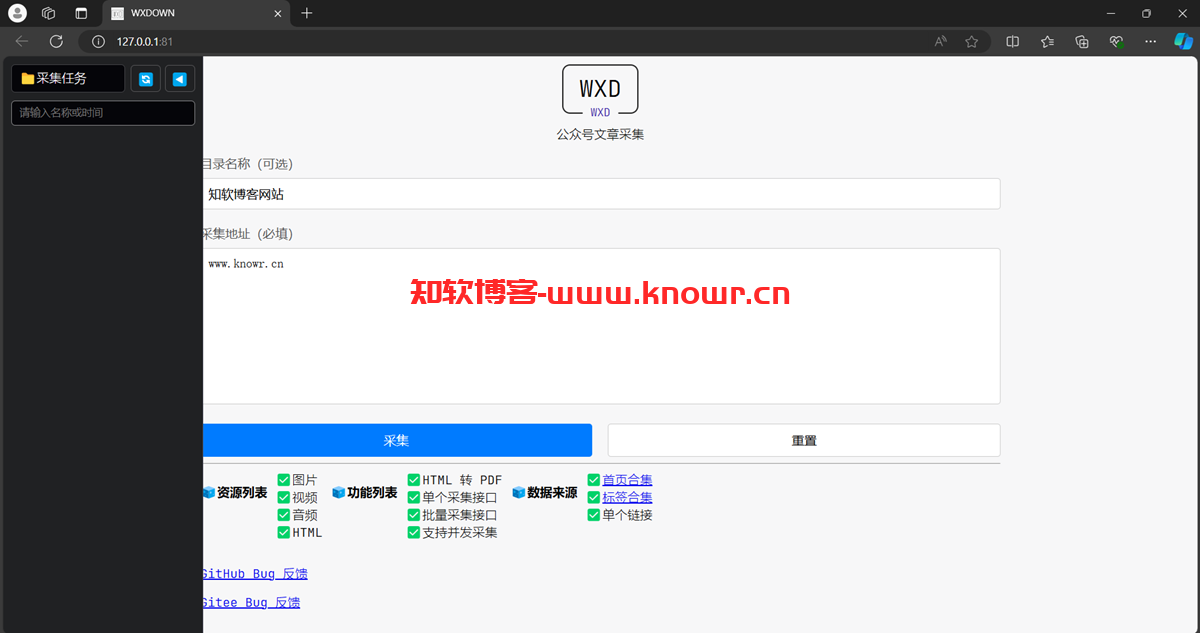
Task: Open the read aloud icon
Action: pyautogui.click(x=941, y=41)
